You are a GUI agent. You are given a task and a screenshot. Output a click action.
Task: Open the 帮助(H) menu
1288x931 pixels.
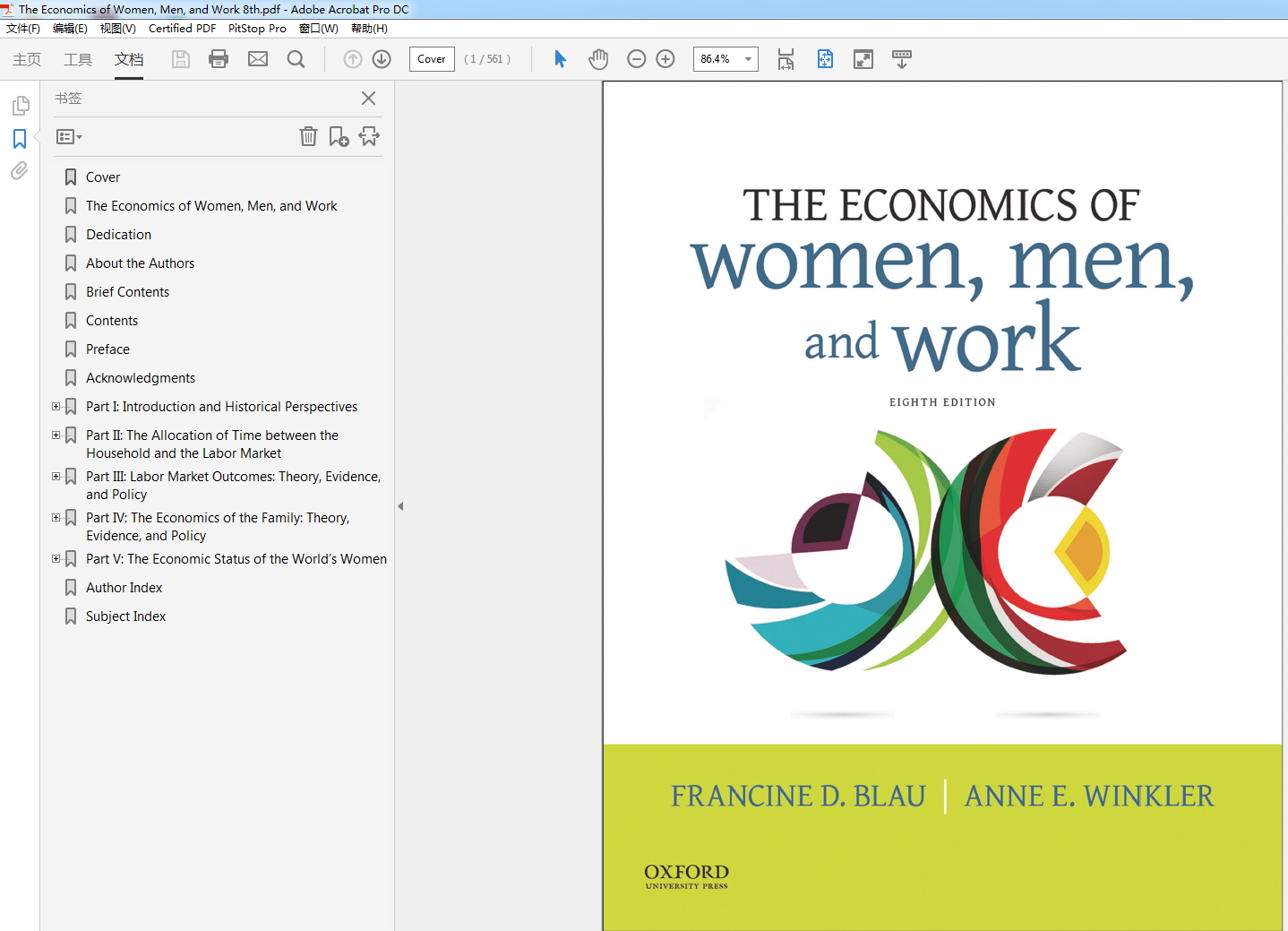(369, 29)
